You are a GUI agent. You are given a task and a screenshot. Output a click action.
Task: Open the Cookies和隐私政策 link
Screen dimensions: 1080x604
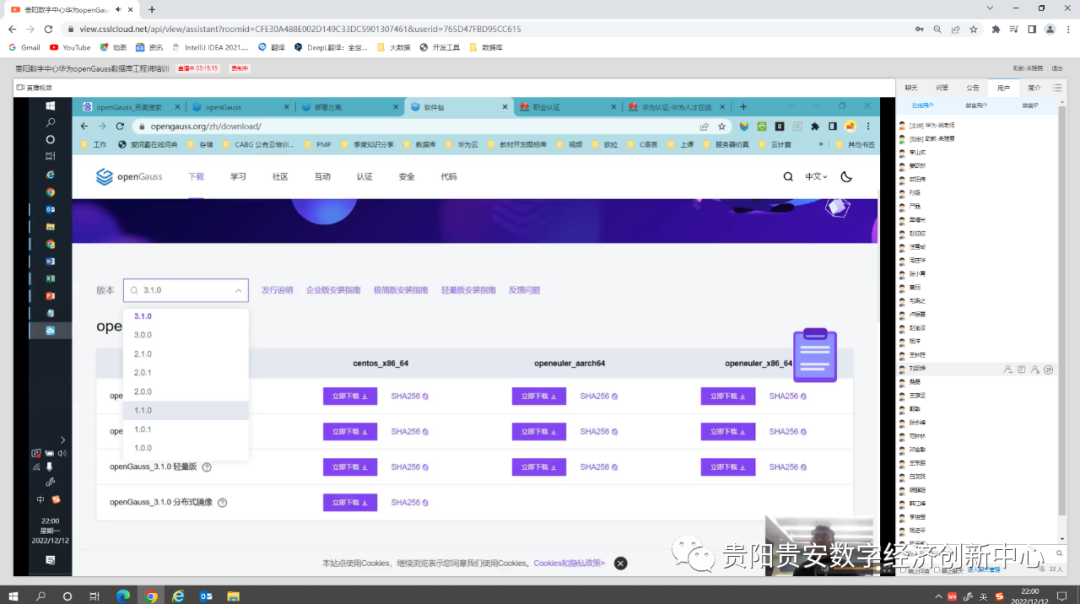pos(569,563)
